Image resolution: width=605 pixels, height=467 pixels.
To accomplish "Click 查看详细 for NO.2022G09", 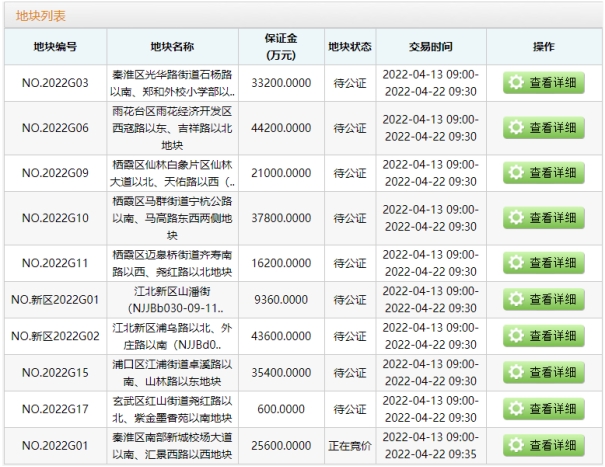I will (x=544, y=173).
